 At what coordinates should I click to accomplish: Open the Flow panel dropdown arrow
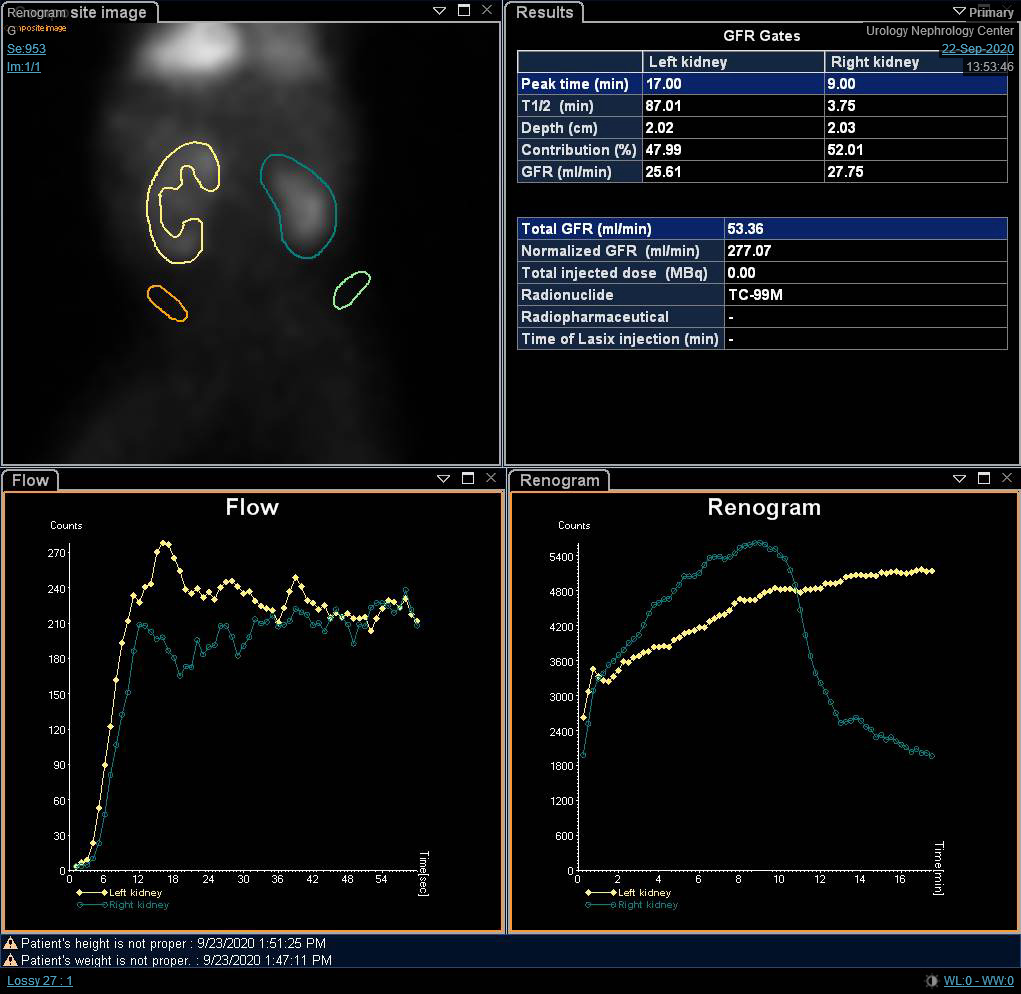point(443,479)
